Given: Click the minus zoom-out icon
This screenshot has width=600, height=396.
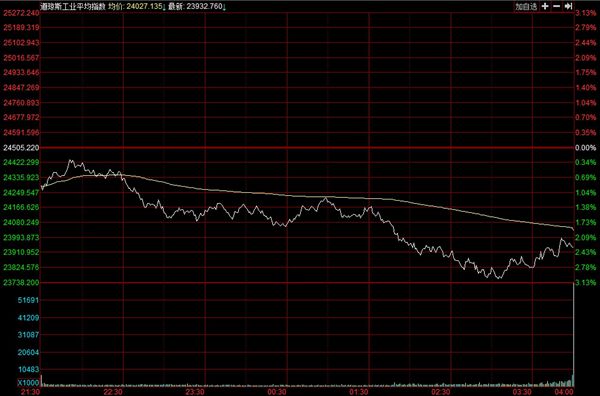Looking at the screenshot, I should coord(557,6).
